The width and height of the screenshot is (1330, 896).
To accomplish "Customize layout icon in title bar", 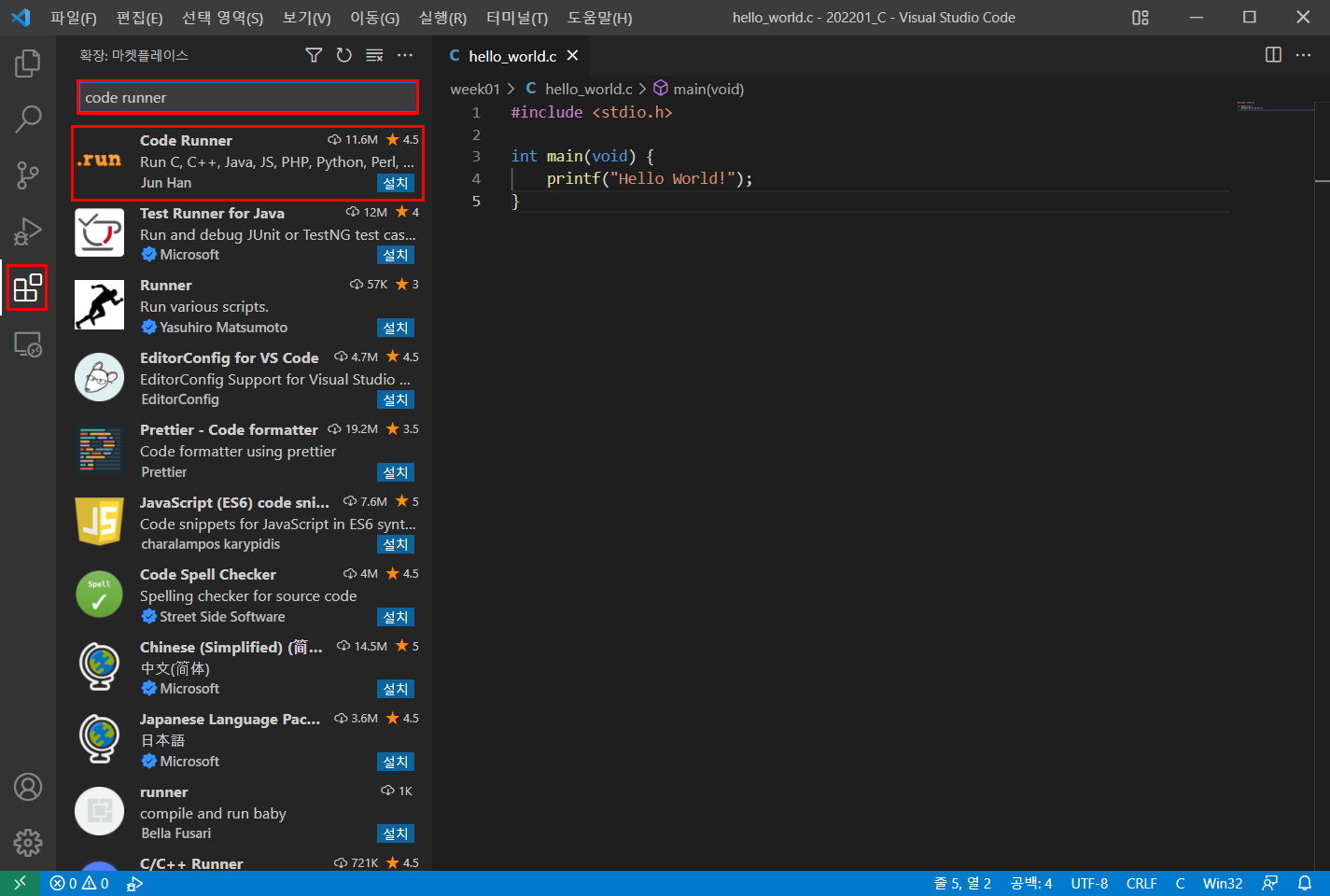I will pyautogui.click(x=1141, y=18).
